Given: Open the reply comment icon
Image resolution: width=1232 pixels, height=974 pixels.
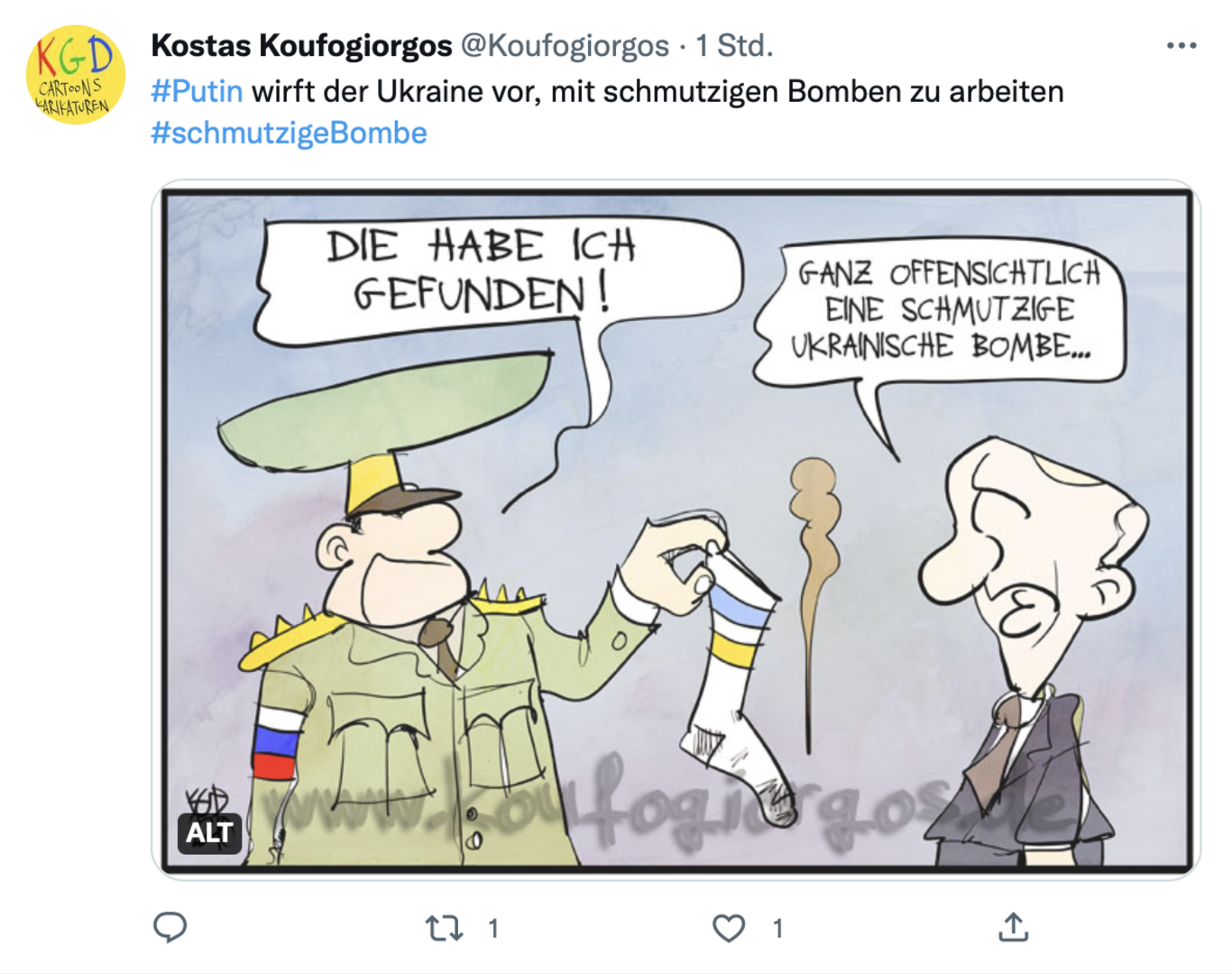Looking at the screenshot, I should click(x=170, y=927).
